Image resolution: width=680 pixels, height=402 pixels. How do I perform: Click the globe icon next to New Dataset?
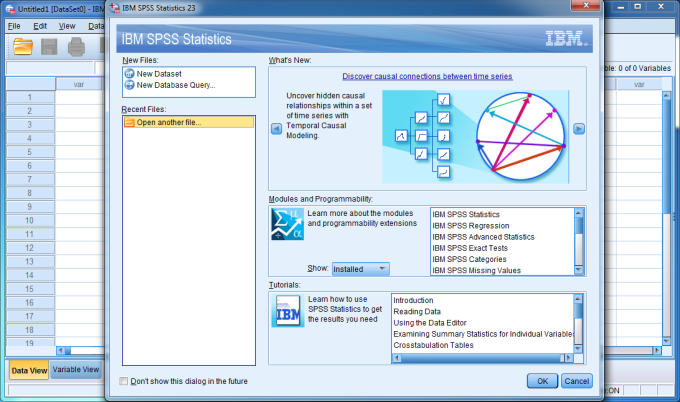coord(129,74)
